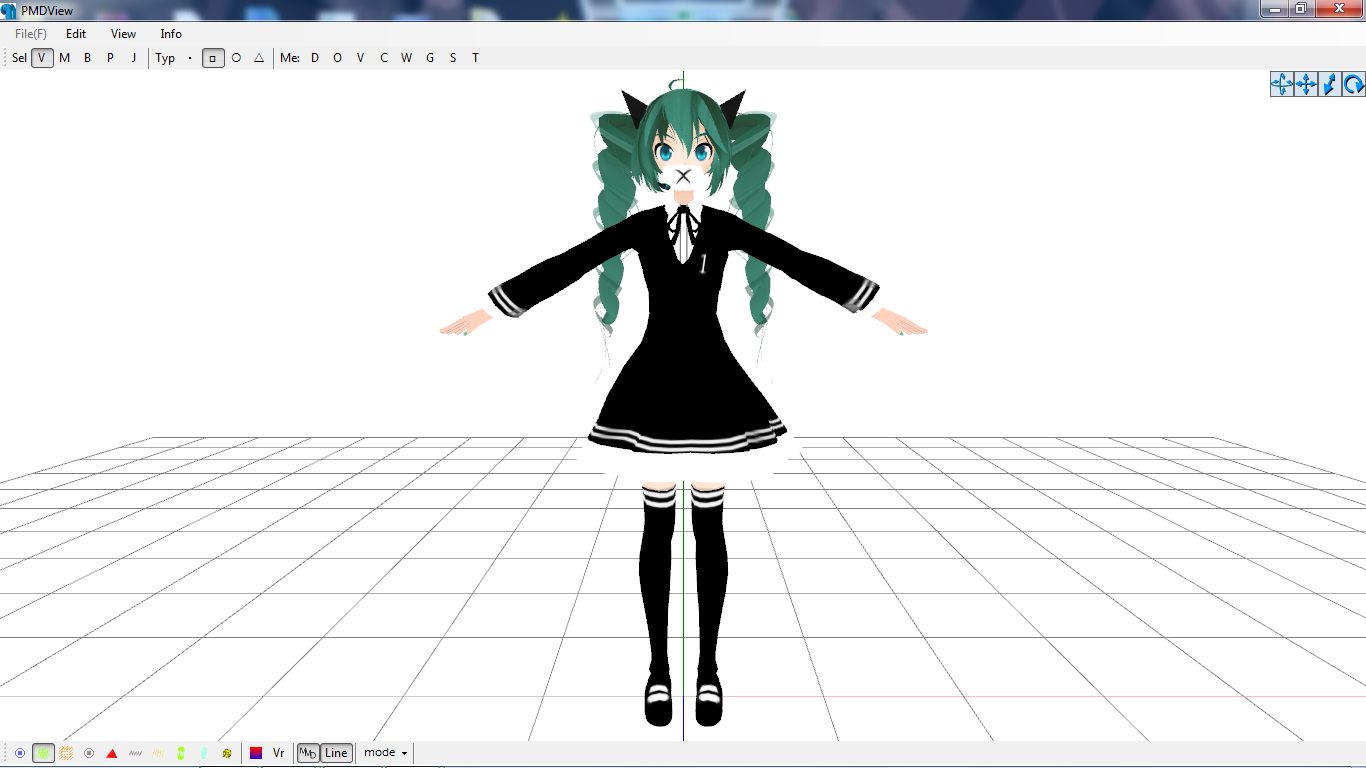Toggle the orange hatched display icon
The width and height of the screenshot is (1366, 768).
click(66, 753)
